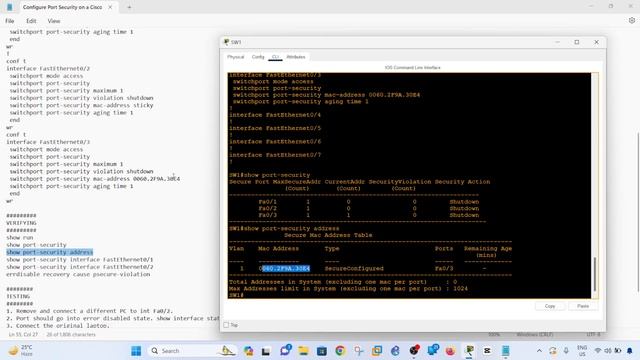Click the Ln 55, Col 27 status indicator
The height and width of the screenshot is (360, 640).
(23, 335)
